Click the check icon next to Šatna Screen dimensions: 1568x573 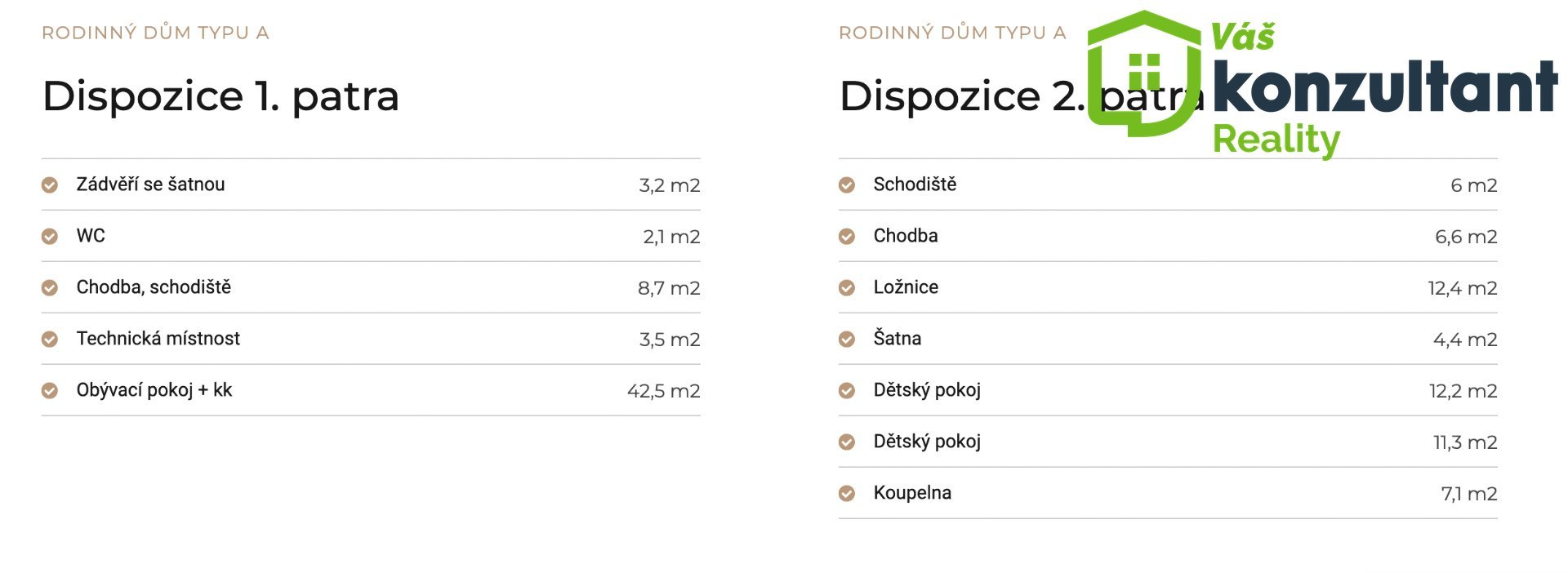click(x=847, y=340)
